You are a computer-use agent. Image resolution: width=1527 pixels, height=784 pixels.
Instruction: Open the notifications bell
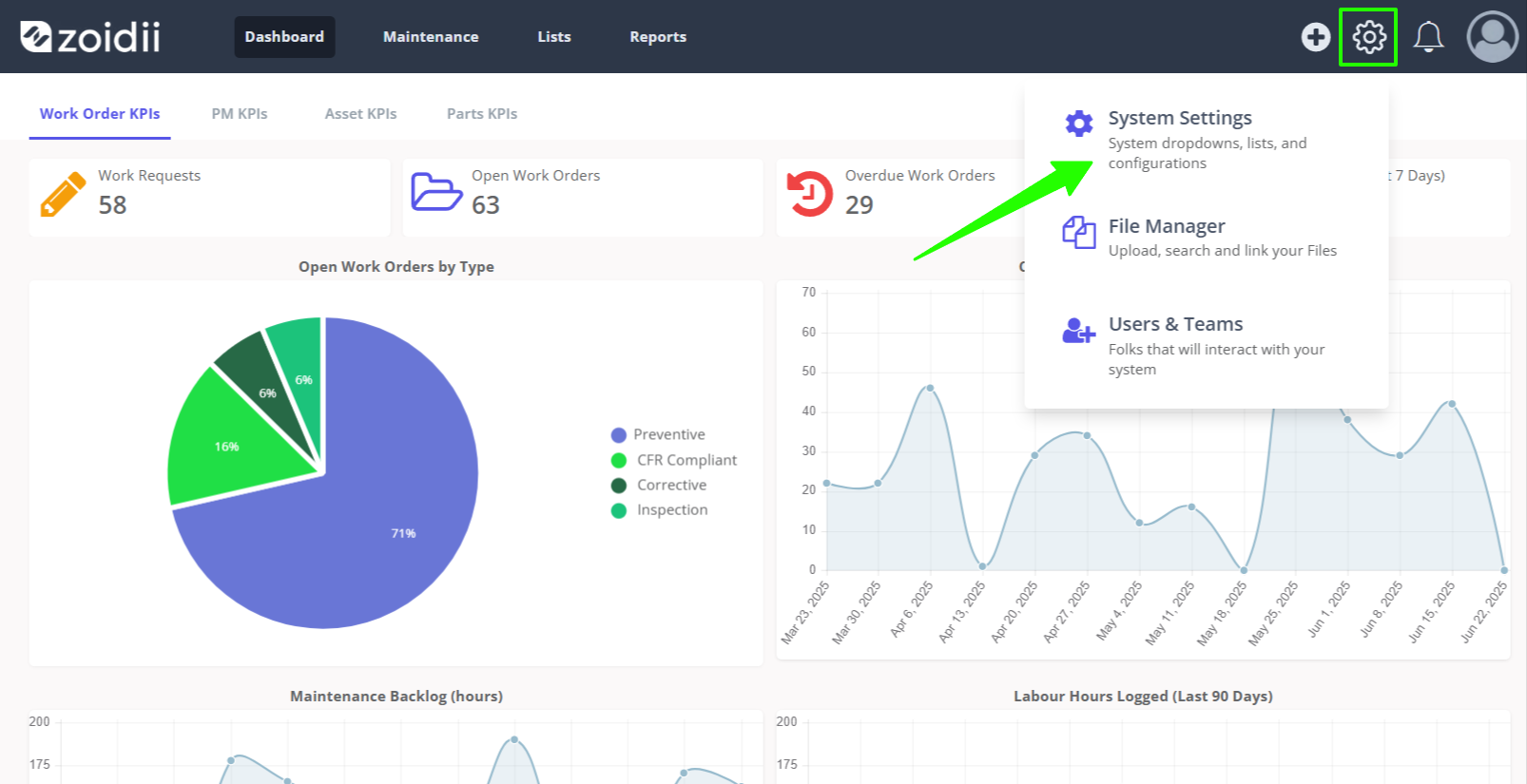1428,37
